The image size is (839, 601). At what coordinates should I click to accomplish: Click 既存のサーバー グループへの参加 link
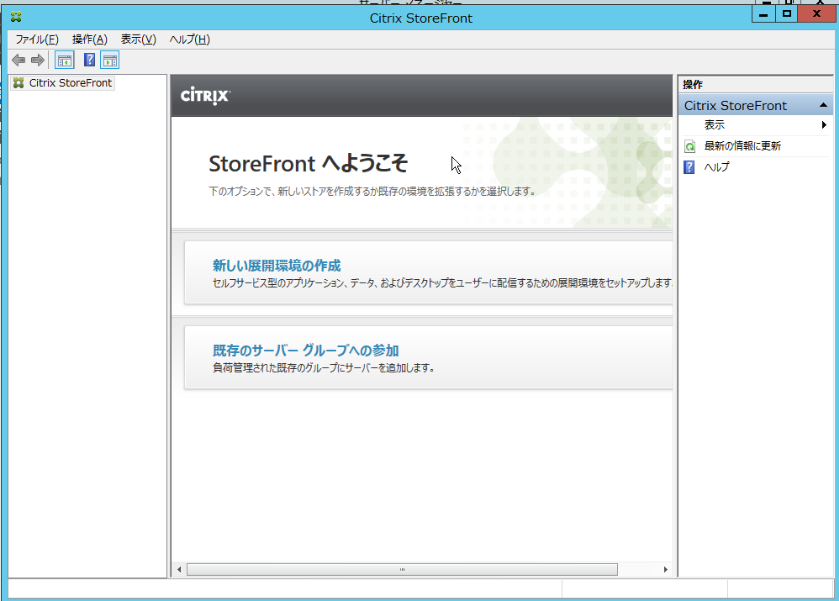[x=306, y=351]
